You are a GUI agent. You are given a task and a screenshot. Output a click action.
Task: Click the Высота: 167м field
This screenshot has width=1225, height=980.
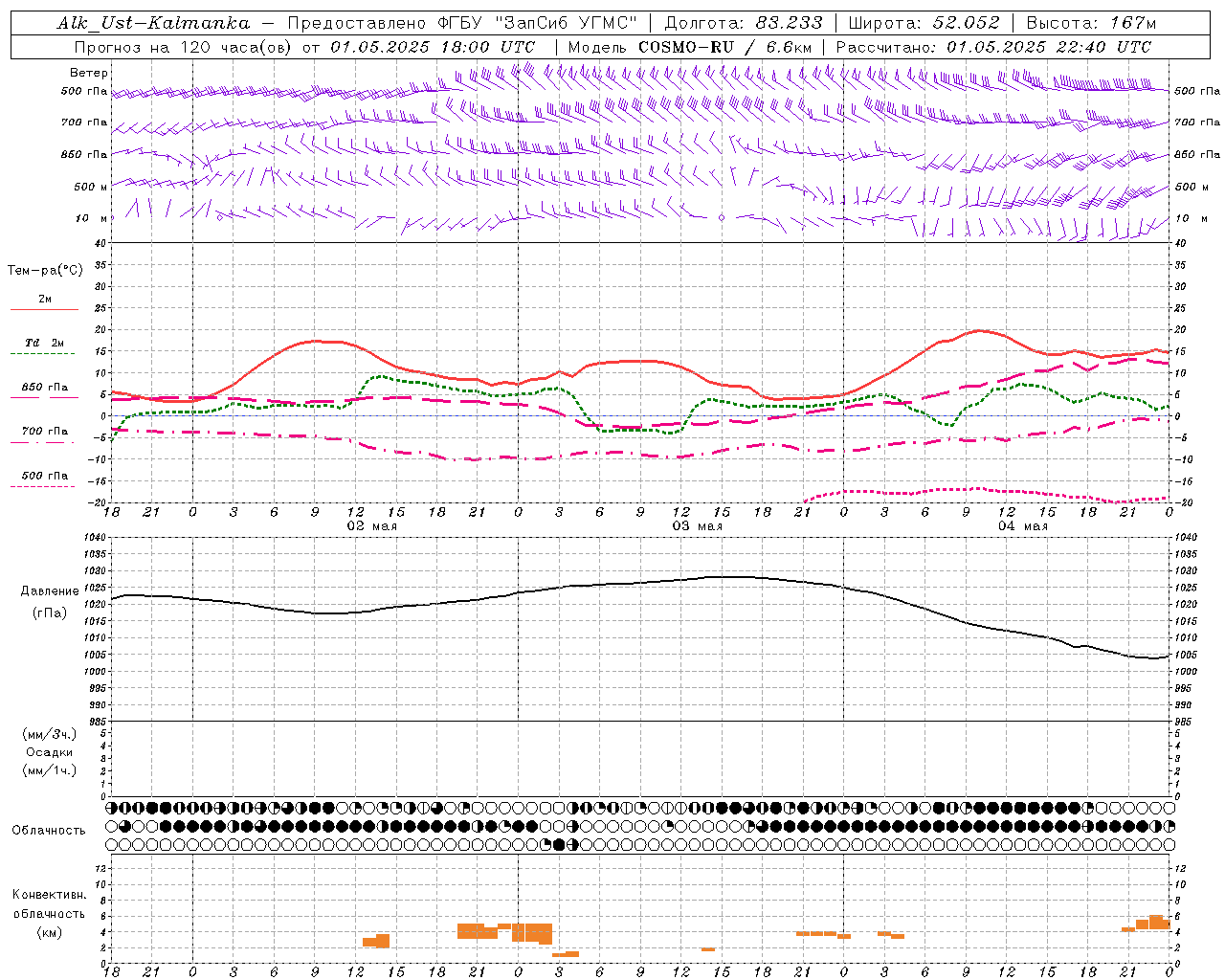tap(1091, 23)
